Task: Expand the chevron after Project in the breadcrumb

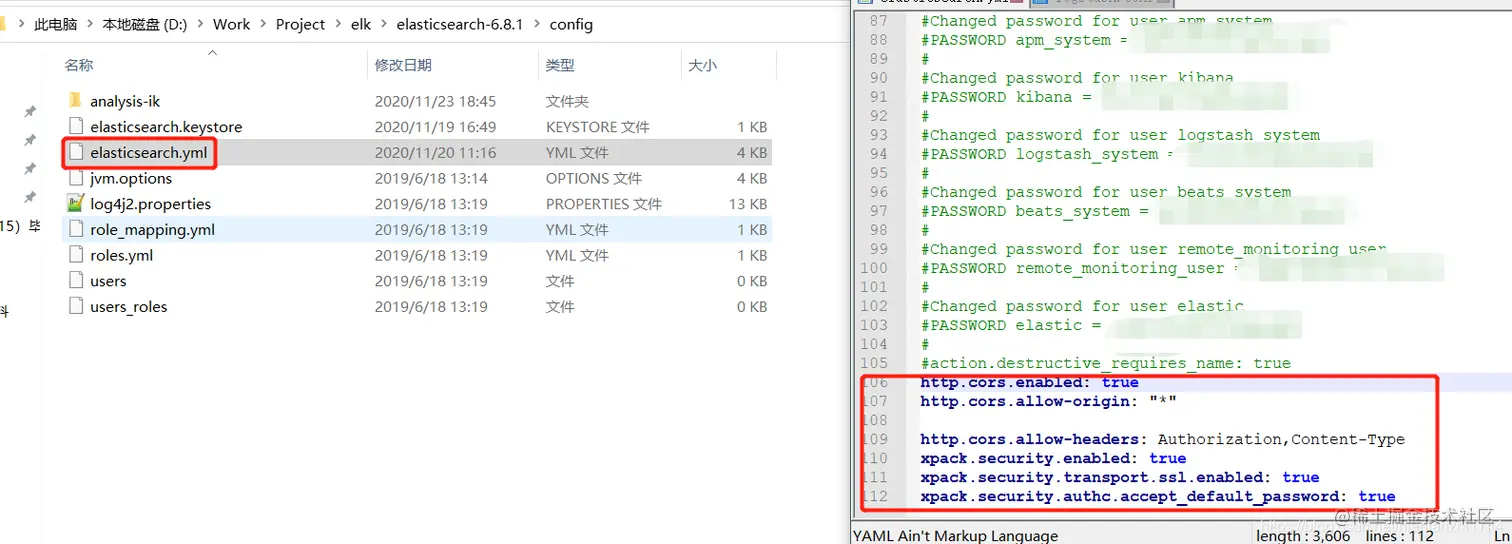Action: pos(338,24)
